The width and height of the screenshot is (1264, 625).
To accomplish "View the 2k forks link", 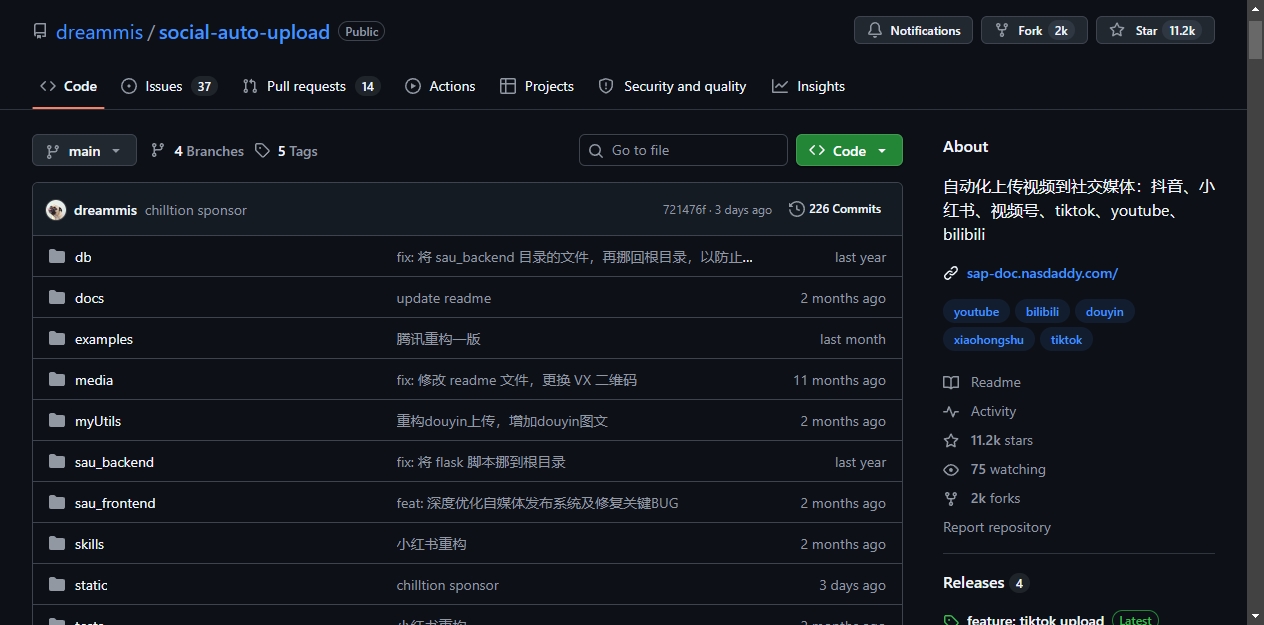I will tap(995, 498).
